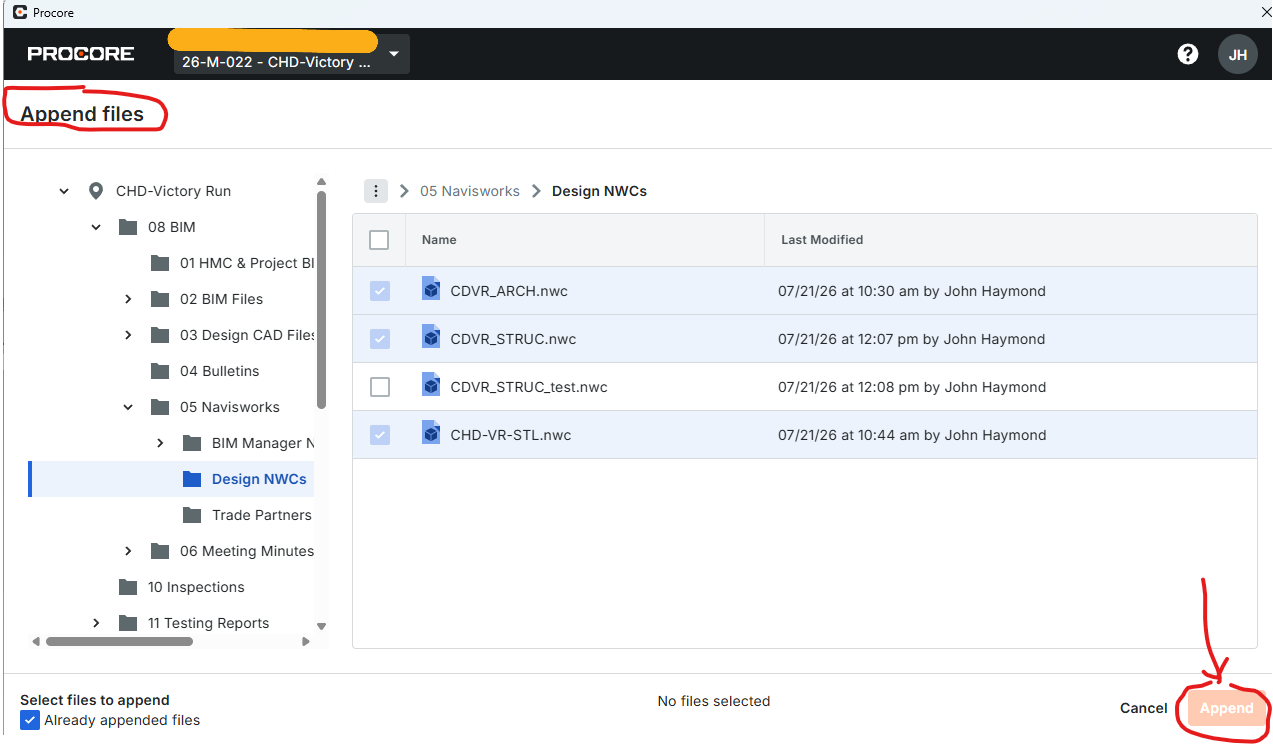
Task: Click the 01 HMC & Project BI folder icon
Action: [x=160, y=263]
